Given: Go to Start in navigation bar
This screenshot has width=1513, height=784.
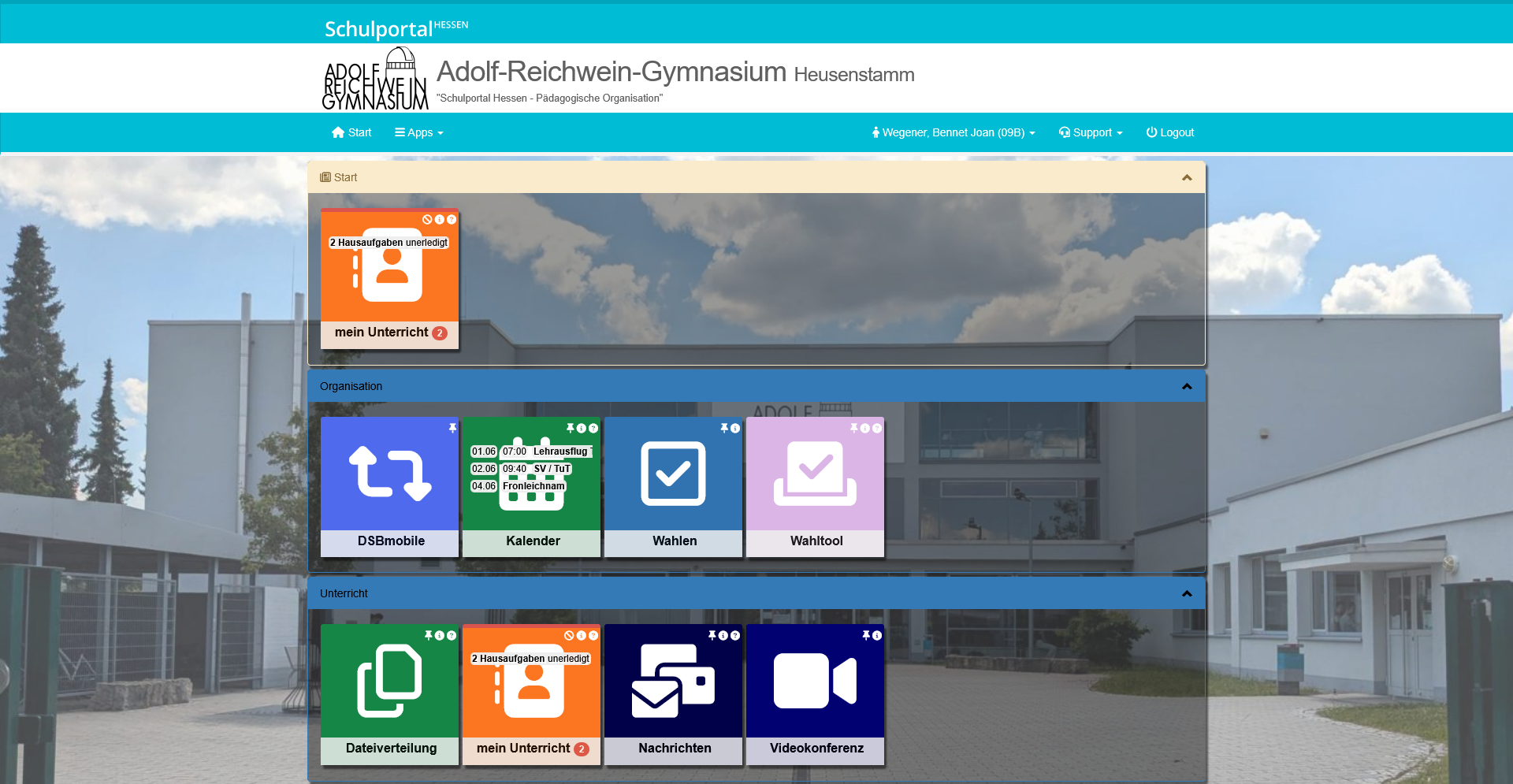Looking at the screenshot, I should coord(351,132).
